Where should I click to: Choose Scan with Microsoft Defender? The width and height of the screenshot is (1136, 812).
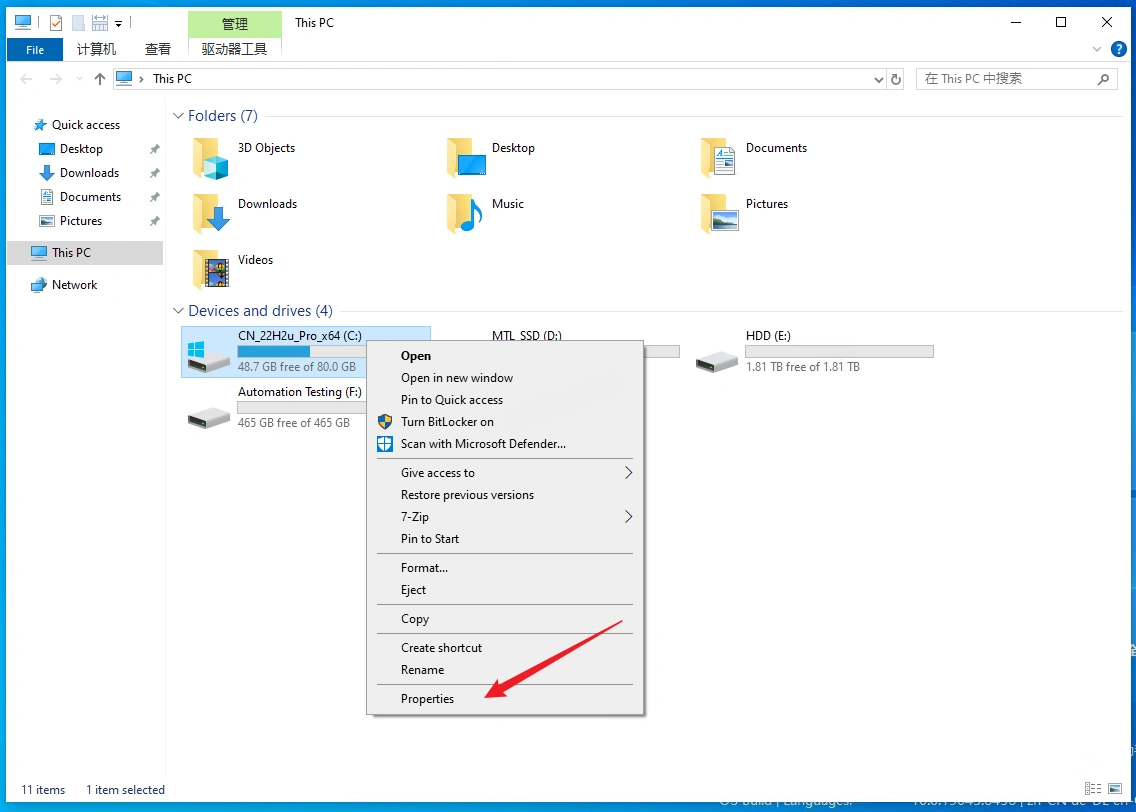click(505, 443)
